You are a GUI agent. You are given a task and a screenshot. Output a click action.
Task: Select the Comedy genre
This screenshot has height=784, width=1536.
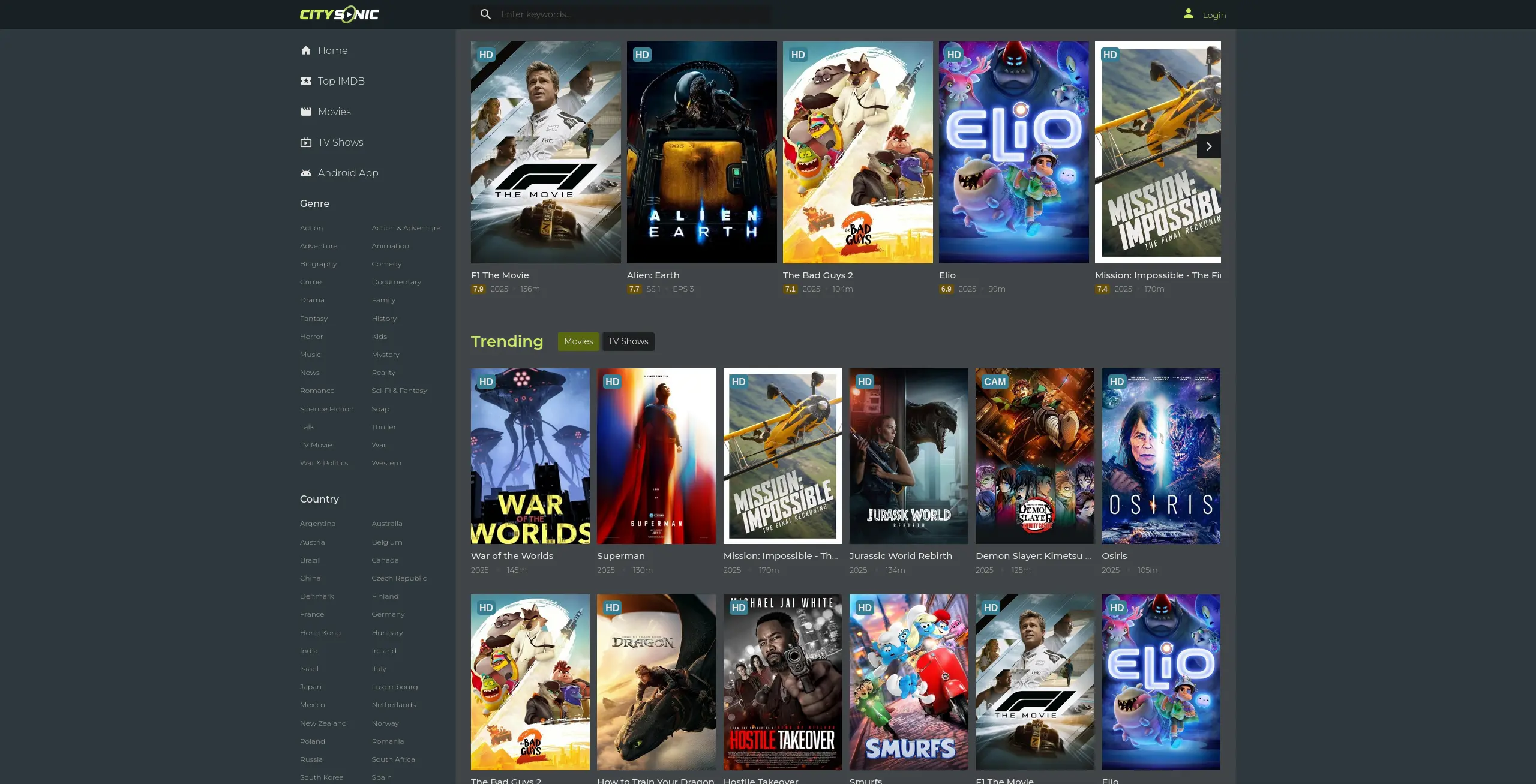(386, 264)
